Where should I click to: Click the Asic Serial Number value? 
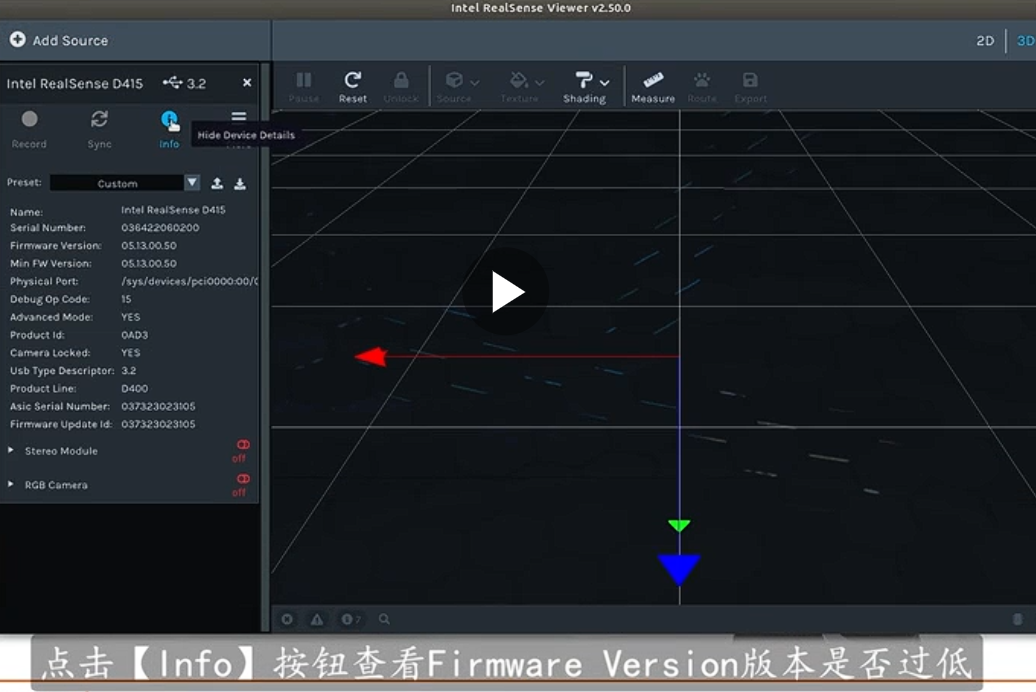[158, 406]
